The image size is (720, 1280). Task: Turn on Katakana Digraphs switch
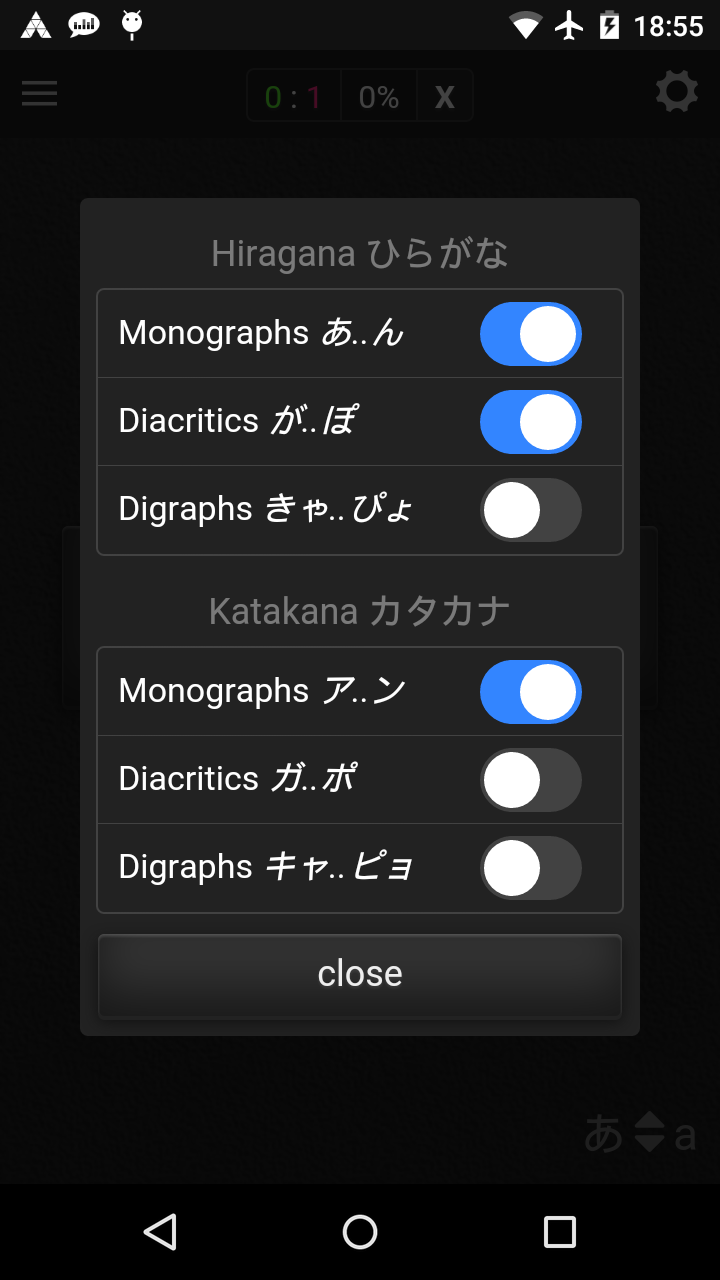[x=530, y=868]
